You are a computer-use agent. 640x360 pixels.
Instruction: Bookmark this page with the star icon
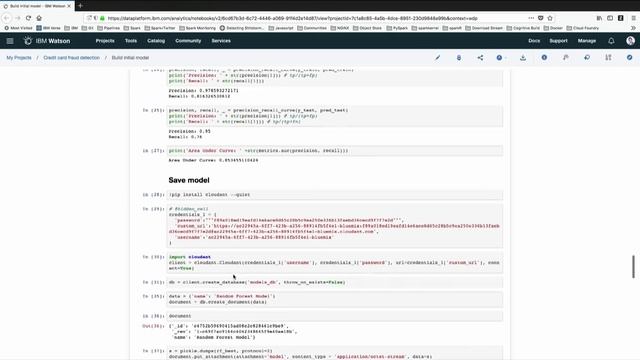pos(550,18)
